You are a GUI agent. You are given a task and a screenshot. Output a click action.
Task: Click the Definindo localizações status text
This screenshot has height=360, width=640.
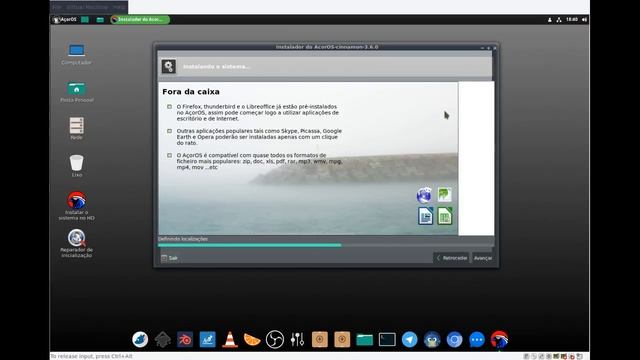click(x=183, y=239)
